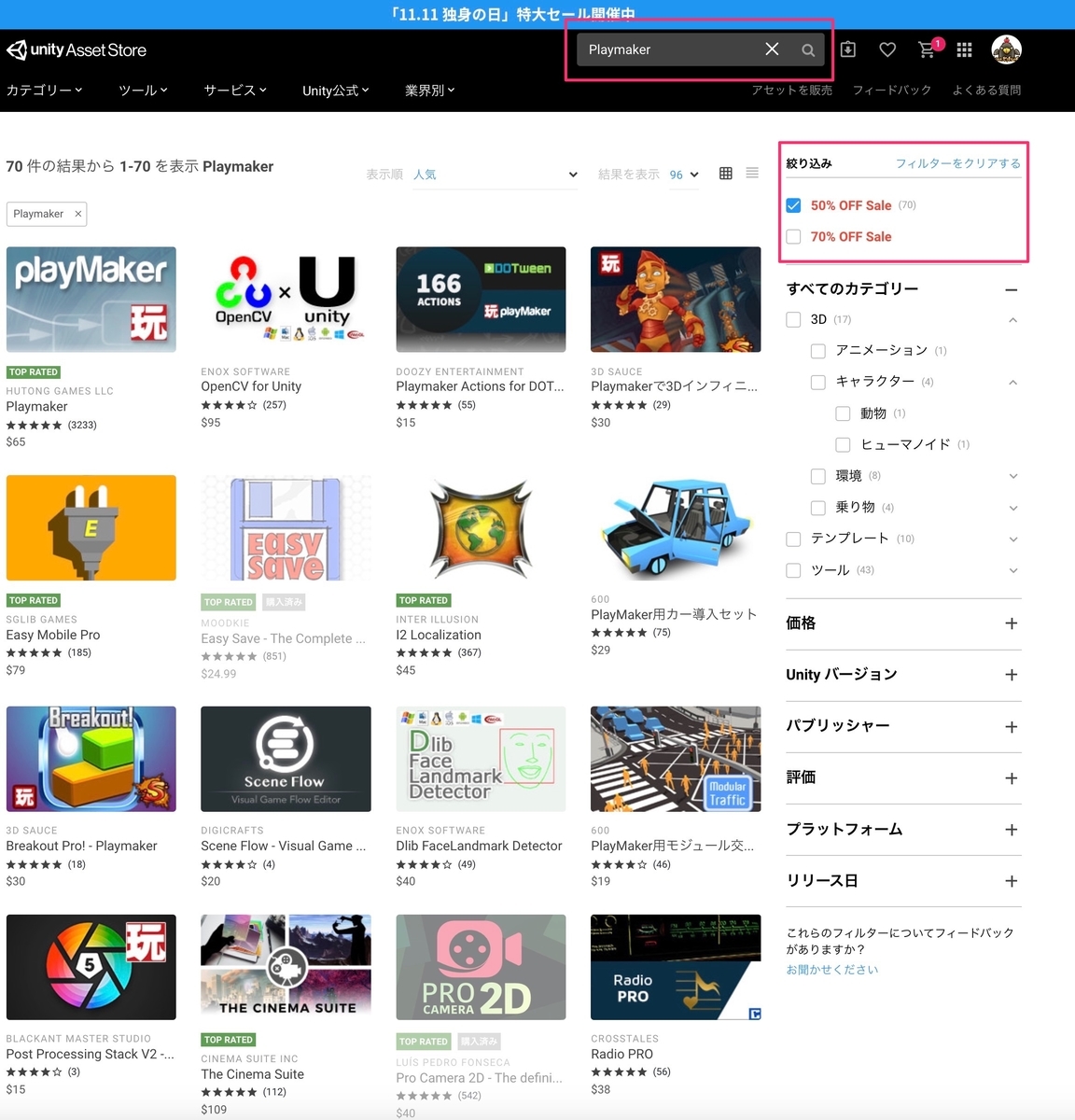The height and width of the screenshot is (1120, 1075).
Task: Open I2 Localization thumbnail
Action: click(481, 528)
